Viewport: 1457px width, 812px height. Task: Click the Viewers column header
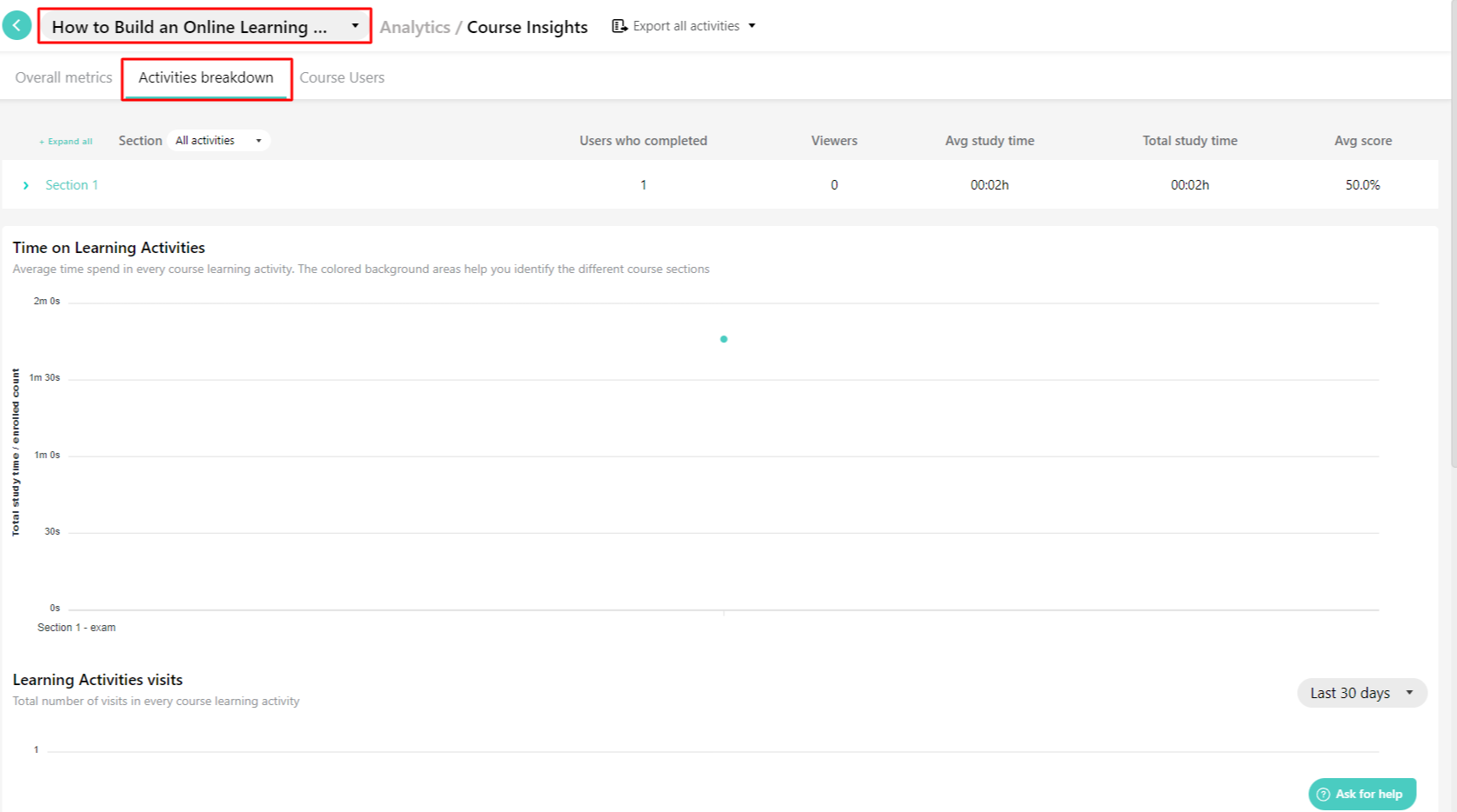coord(834,141)
